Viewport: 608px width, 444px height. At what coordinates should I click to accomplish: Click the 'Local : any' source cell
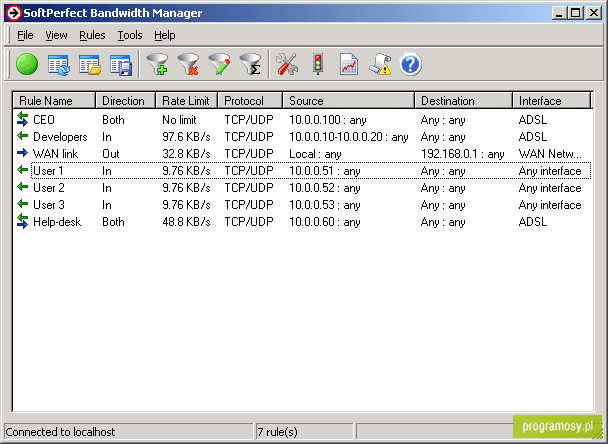(x=315, y=154)
